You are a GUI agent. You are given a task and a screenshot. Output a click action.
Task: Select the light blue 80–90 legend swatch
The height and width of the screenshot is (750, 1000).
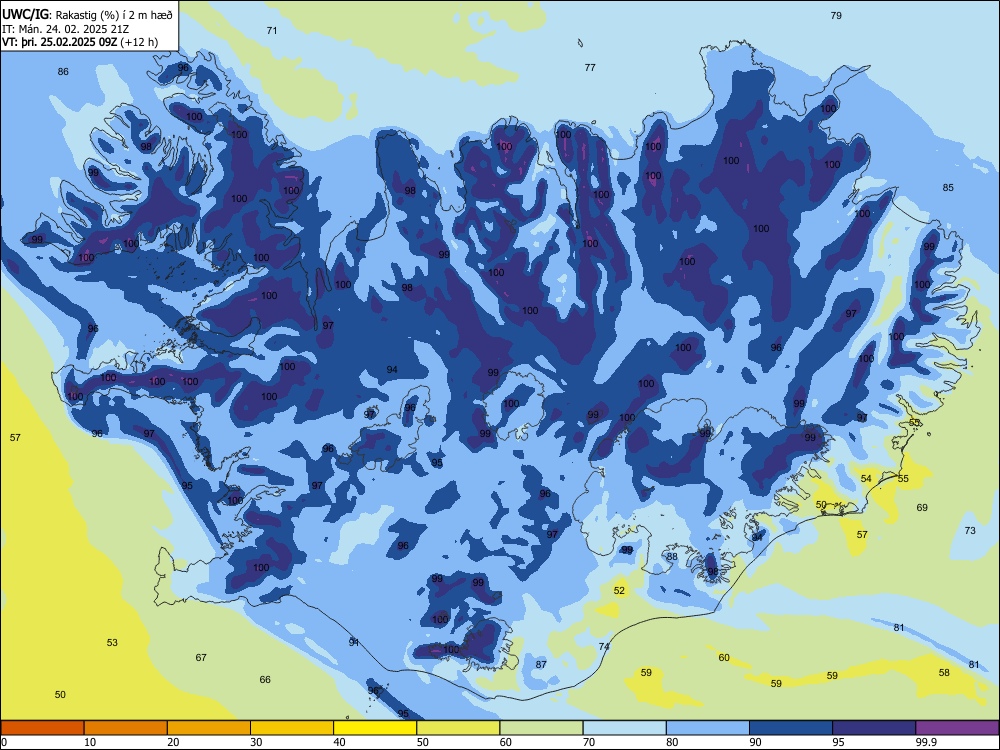coord(708,728)
